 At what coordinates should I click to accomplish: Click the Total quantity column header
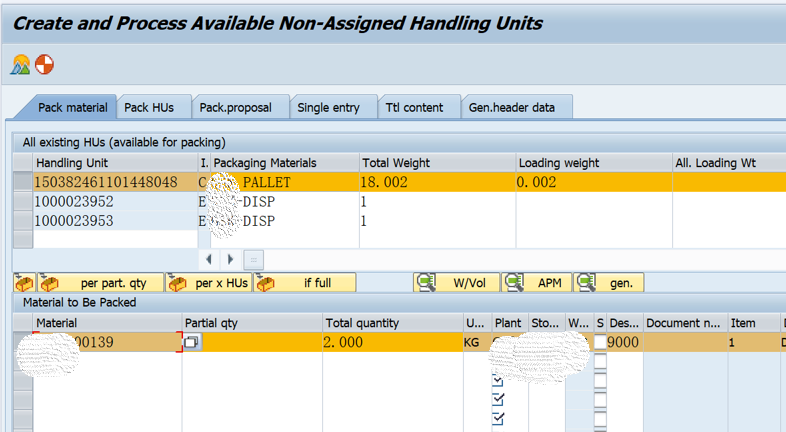pos(393,323)
